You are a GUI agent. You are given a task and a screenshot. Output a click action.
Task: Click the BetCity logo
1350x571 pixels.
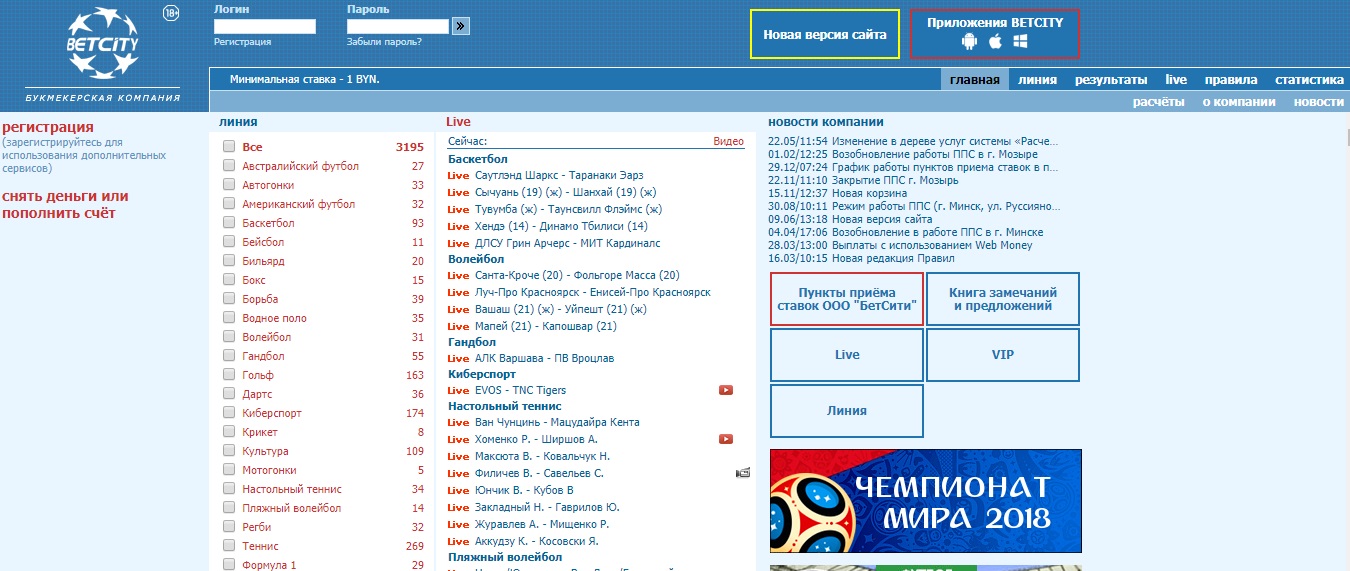tap(103, 44)
